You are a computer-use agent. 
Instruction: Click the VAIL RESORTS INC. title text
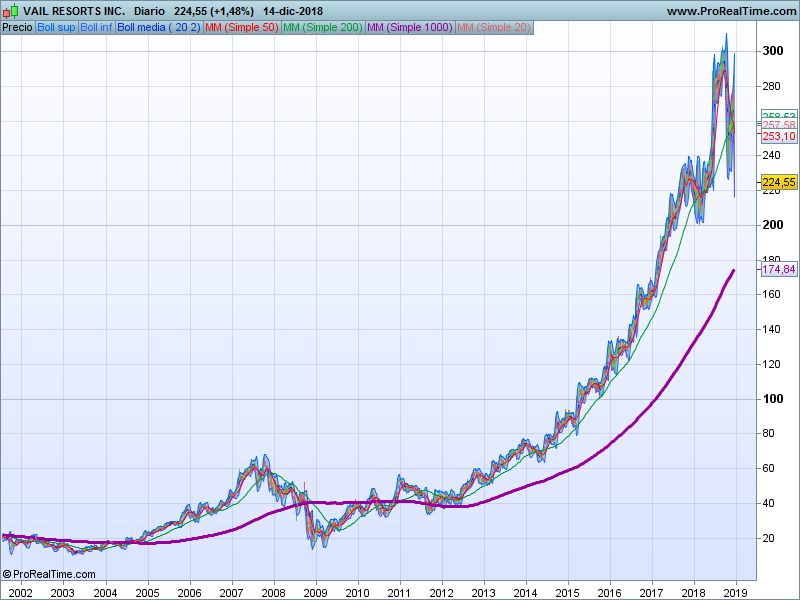(74, 11)
